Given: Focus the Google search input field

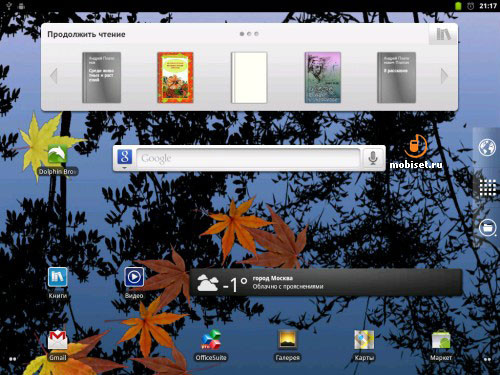Looking at the screenshot, I should [248, 158].
